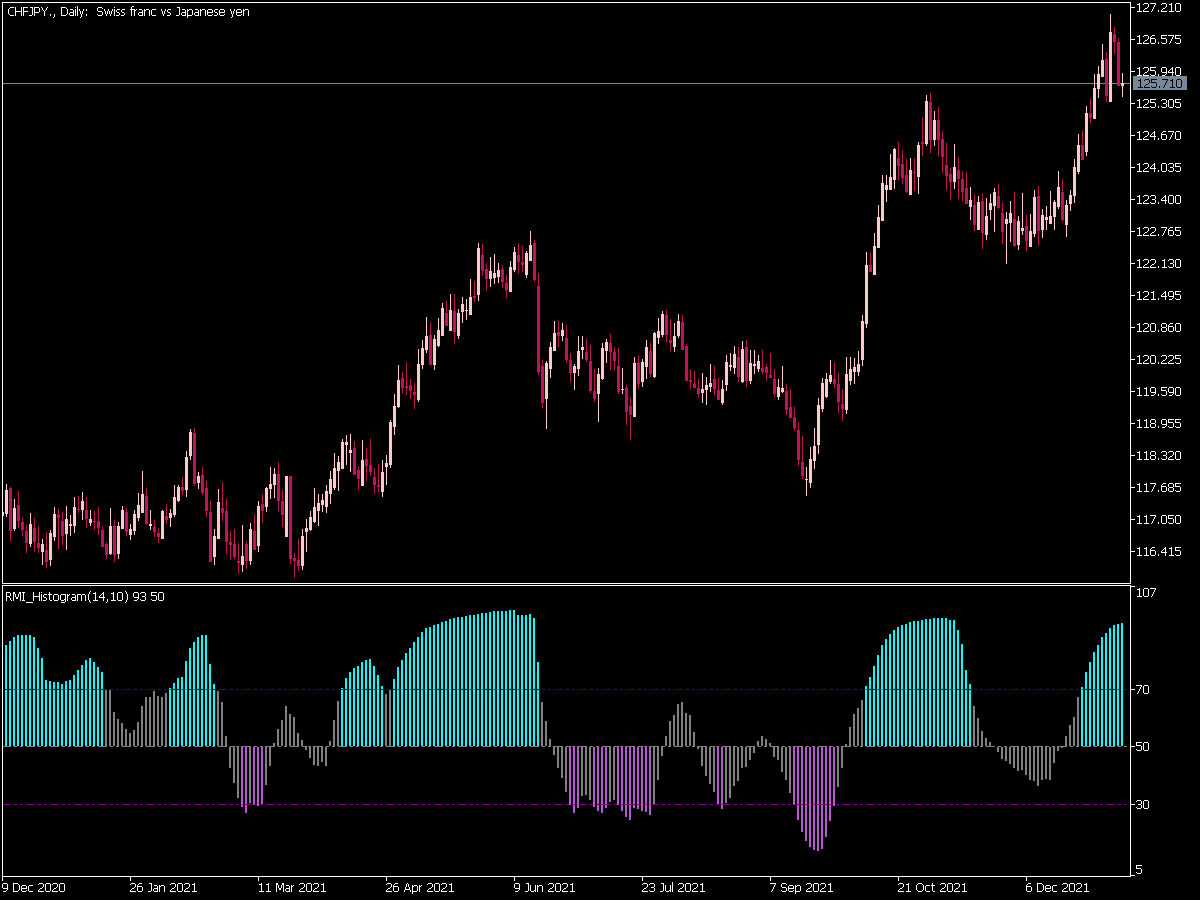1200x900 pixels.
Task: Click the 118.320 price axis label
Action: pyautogui.click(x=1159, y=456)
